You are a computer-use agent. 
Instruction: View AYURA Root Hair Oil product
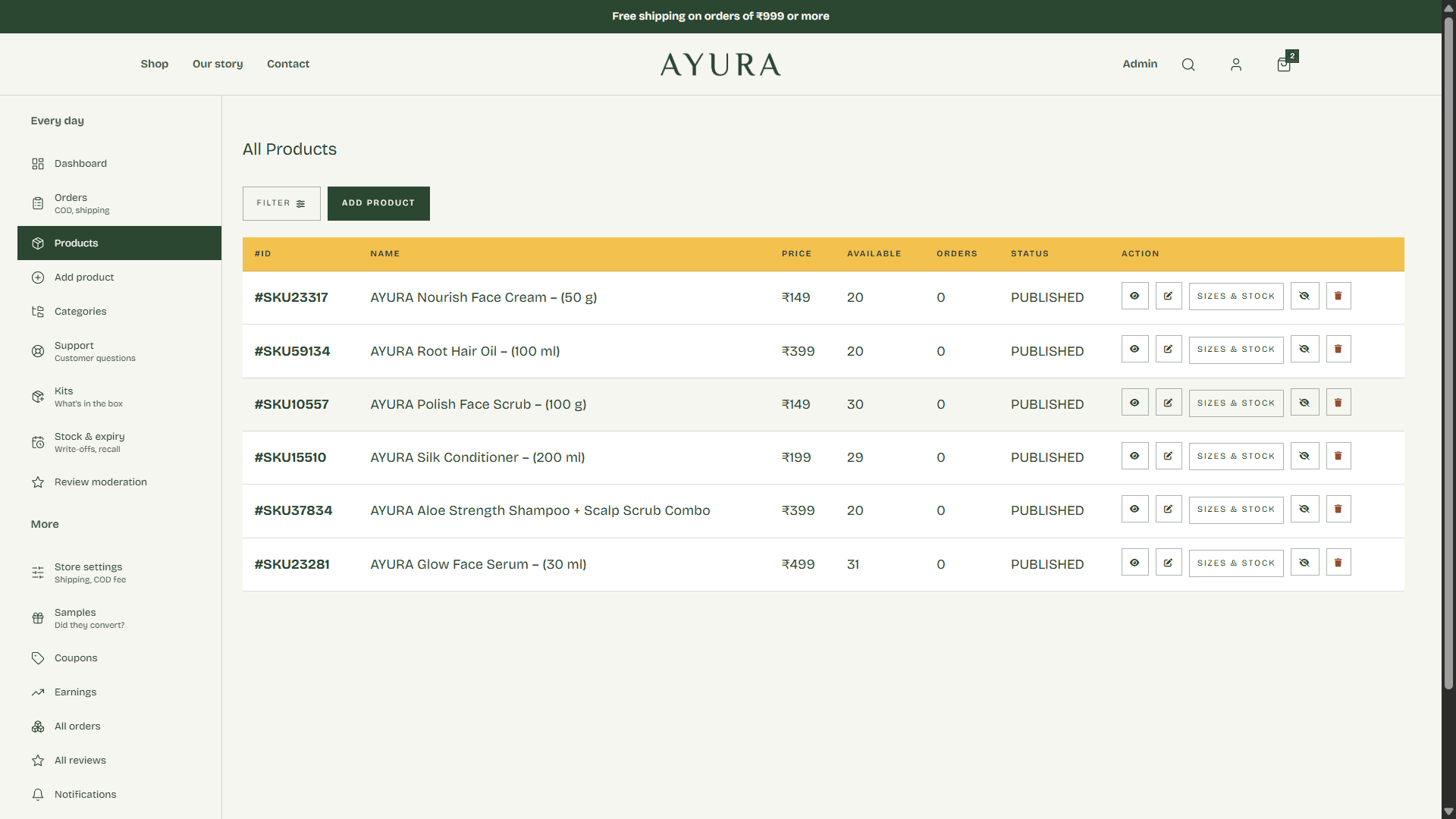tap(1134, 350)
